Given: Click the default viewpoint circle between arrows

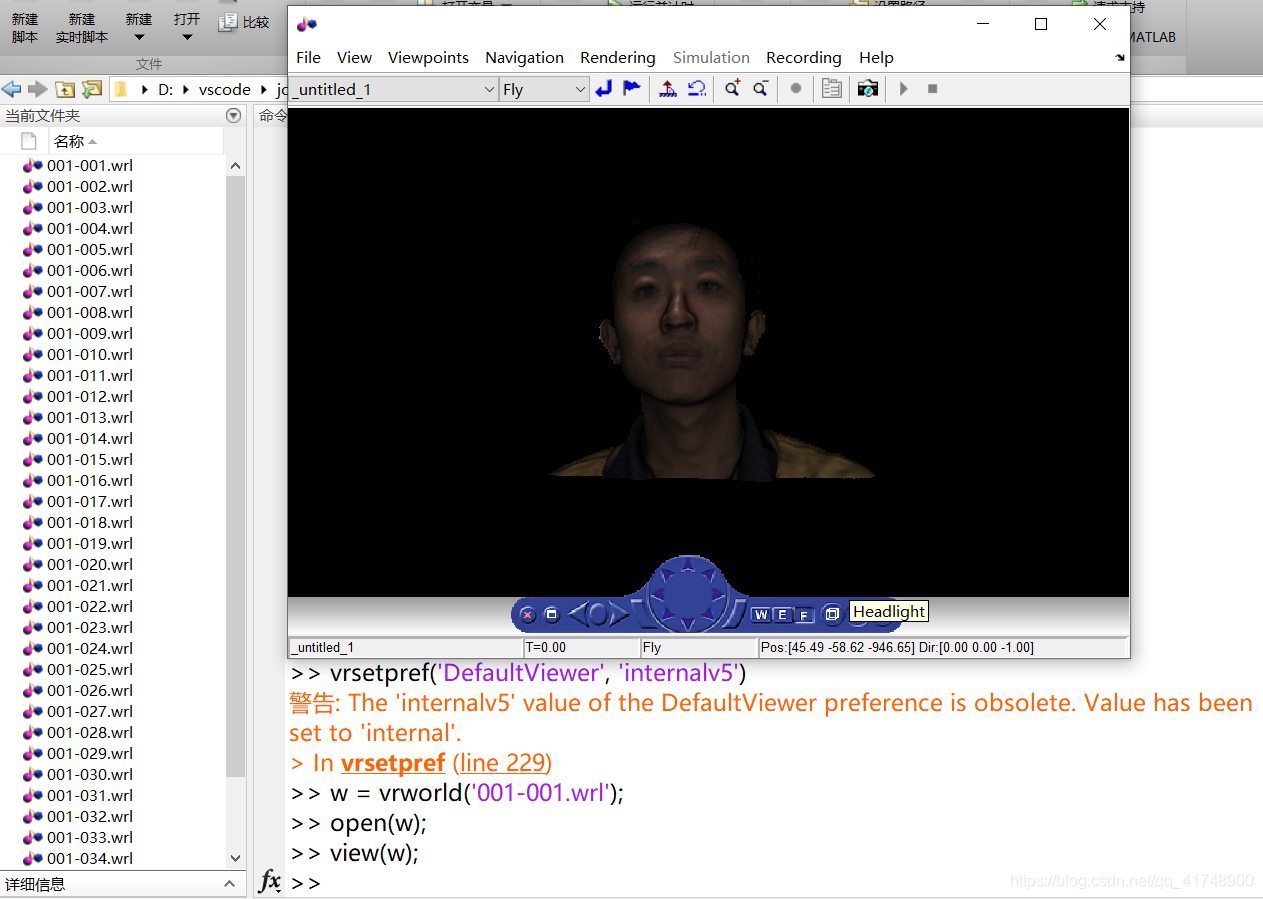Looking at the screenshot, I should tap(598, 614).
